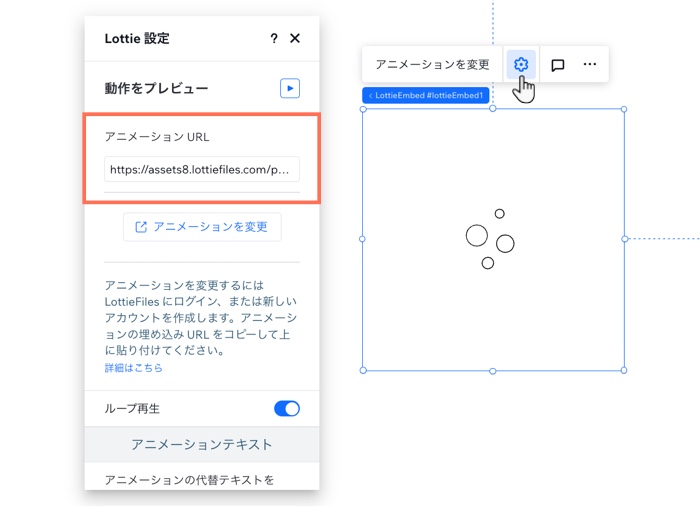Click the top-right corner handle of the element

(x=624, y=109)
